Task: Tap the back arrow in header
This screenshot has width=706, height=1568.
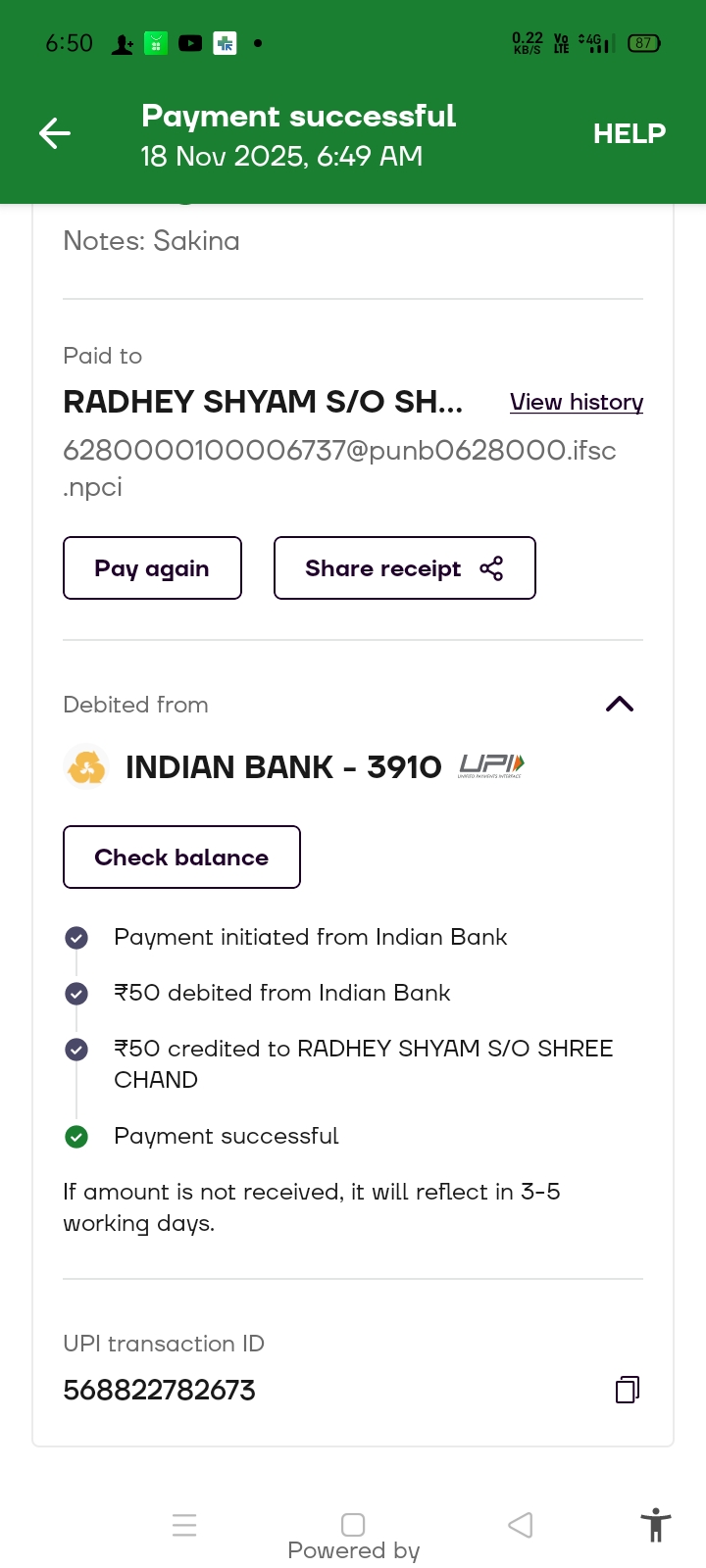Action: click(55, 133)
